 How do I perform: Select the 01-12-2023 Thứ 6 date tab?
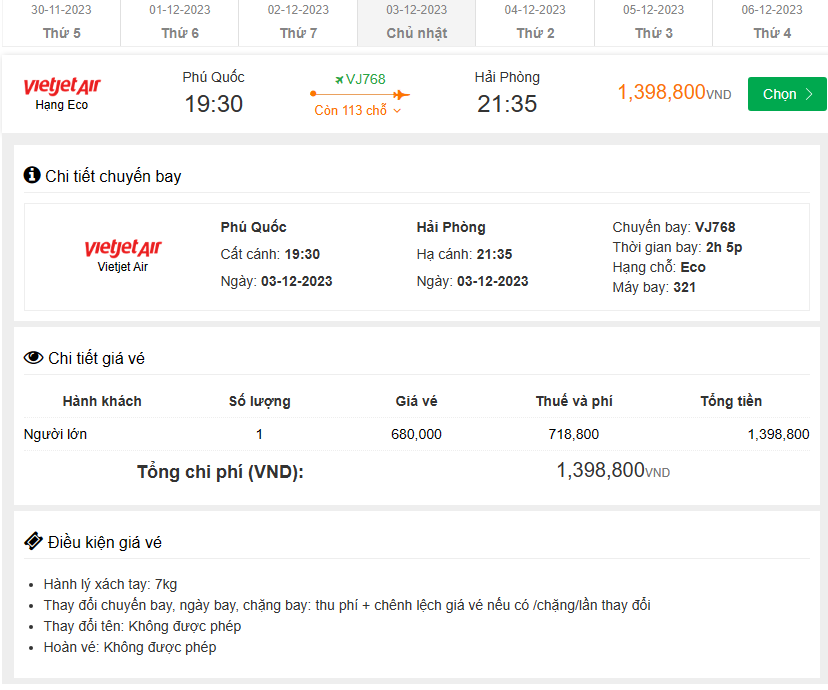[x=180, y=22]
